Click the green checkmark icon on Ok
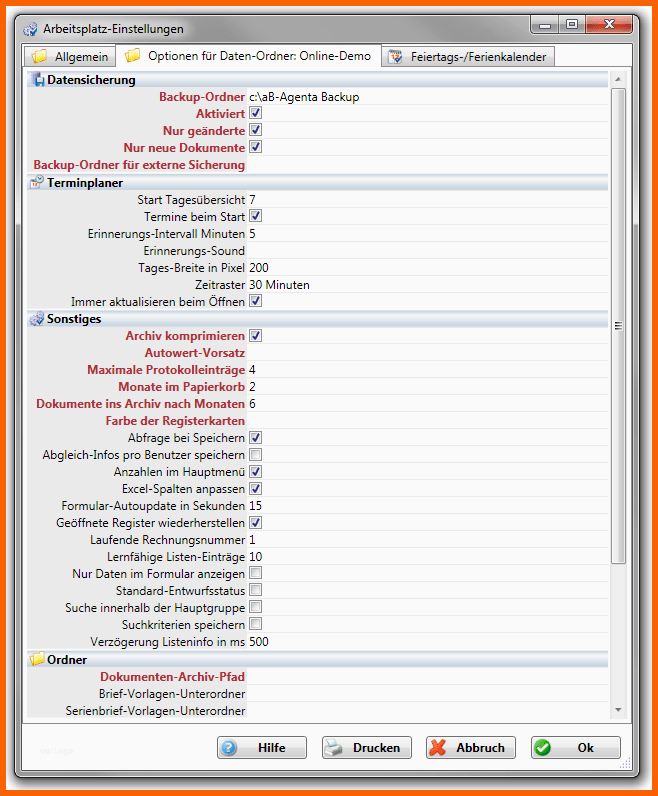Image resolution: width=658 pixels, height=796 pixels. coord(543,748)
